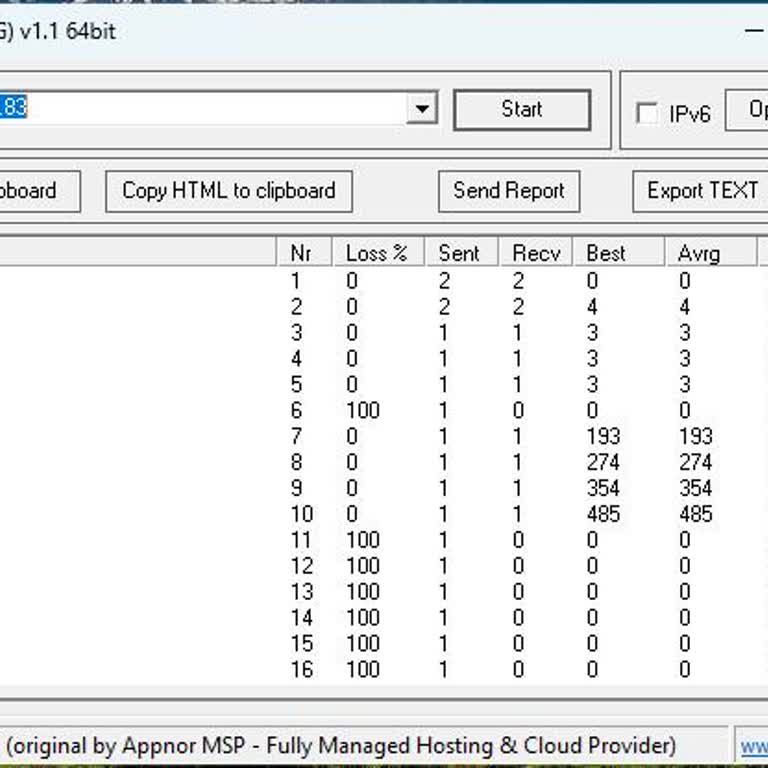This screenshot has width=768, height=768.
Task: Select hop number 11 in Nr column
Action: 301,540
